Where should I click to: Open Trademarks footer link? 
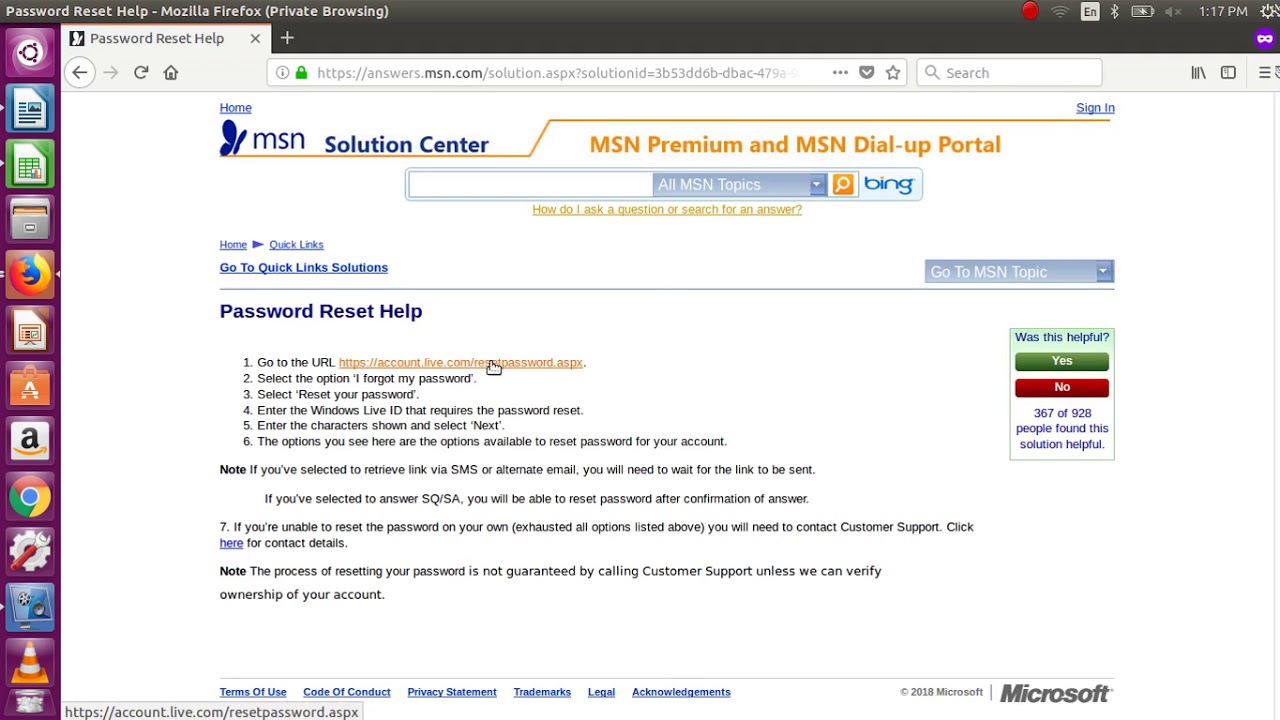point(542,692)
